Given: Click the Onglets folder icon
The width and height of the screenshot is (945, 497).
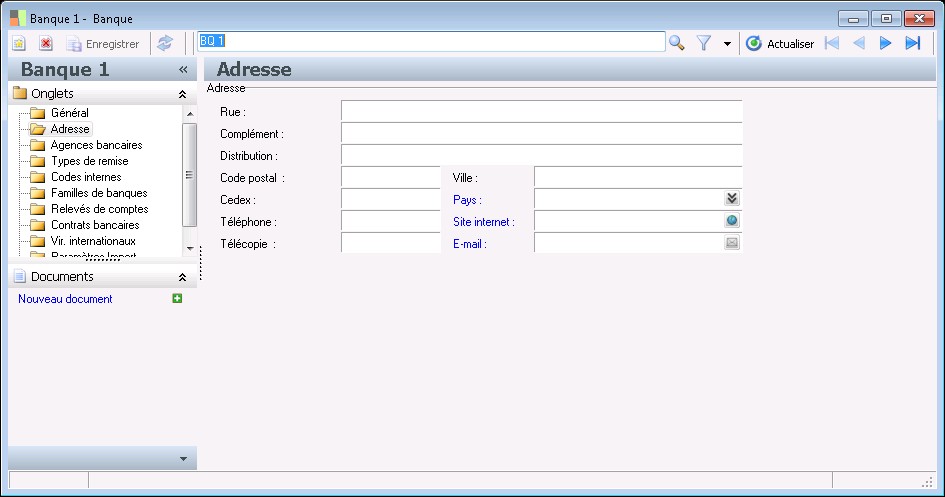Looking at the screenshot, I should [20, 93].
